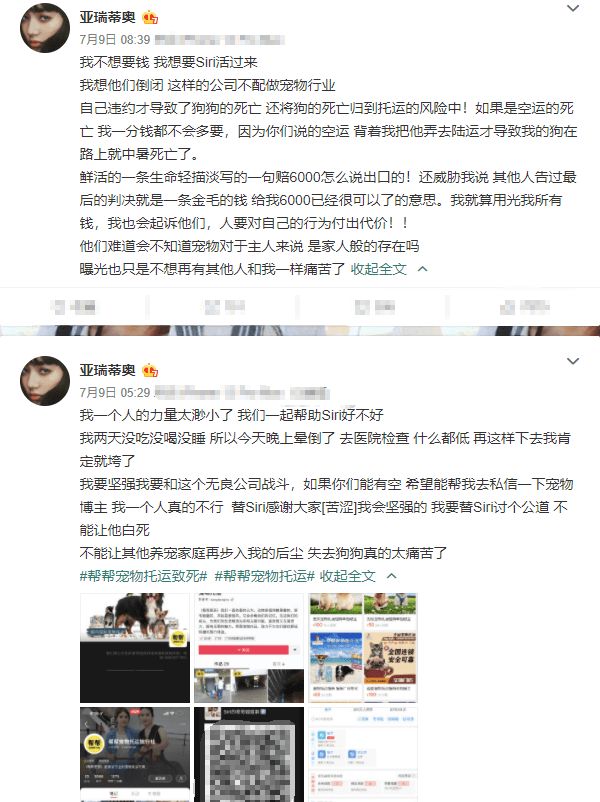600x802 pixels.
Task: Open thumbnail with red button screenshot
Action: (x=249, y=648)
